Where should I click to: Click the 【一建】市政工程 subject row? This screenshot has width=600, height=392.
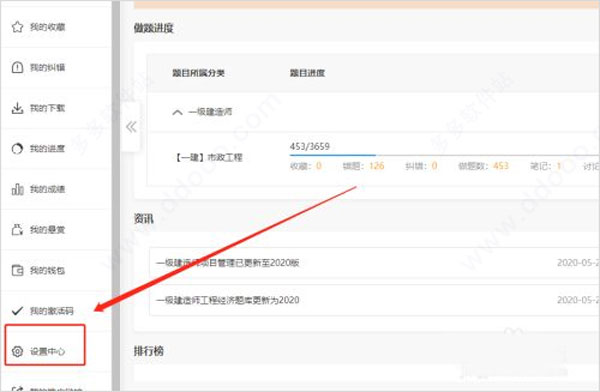pos(209,157)
